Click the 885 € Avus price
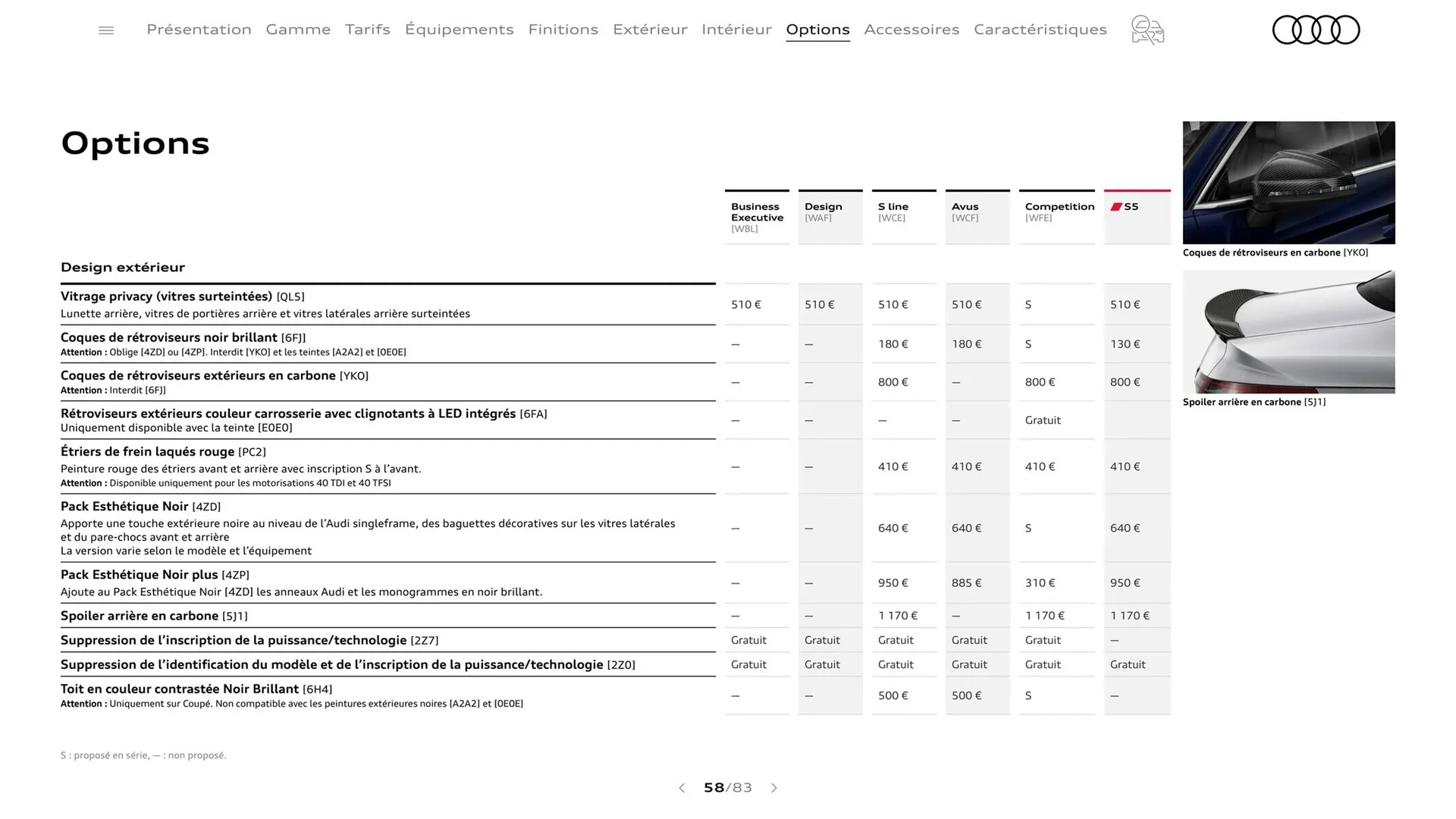 (967, 583)
